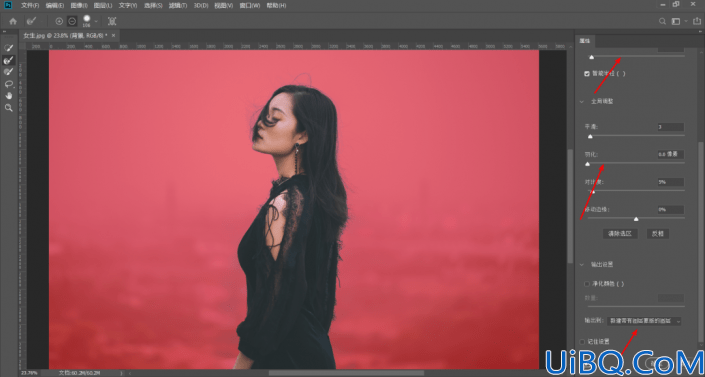This screenshot has height=377, width=705.
Task: Click the 反相 (Invert) button
Action: (x=658, y=234)
